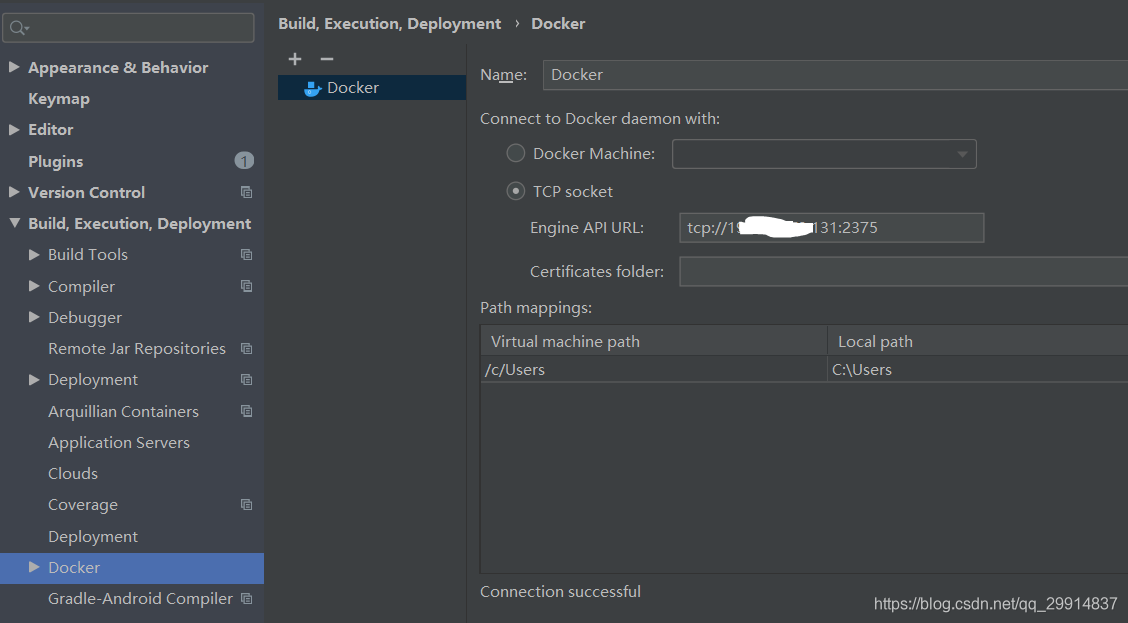
Task: Collapse the Build, Execution, Deployment section
Action: point(14,224)
